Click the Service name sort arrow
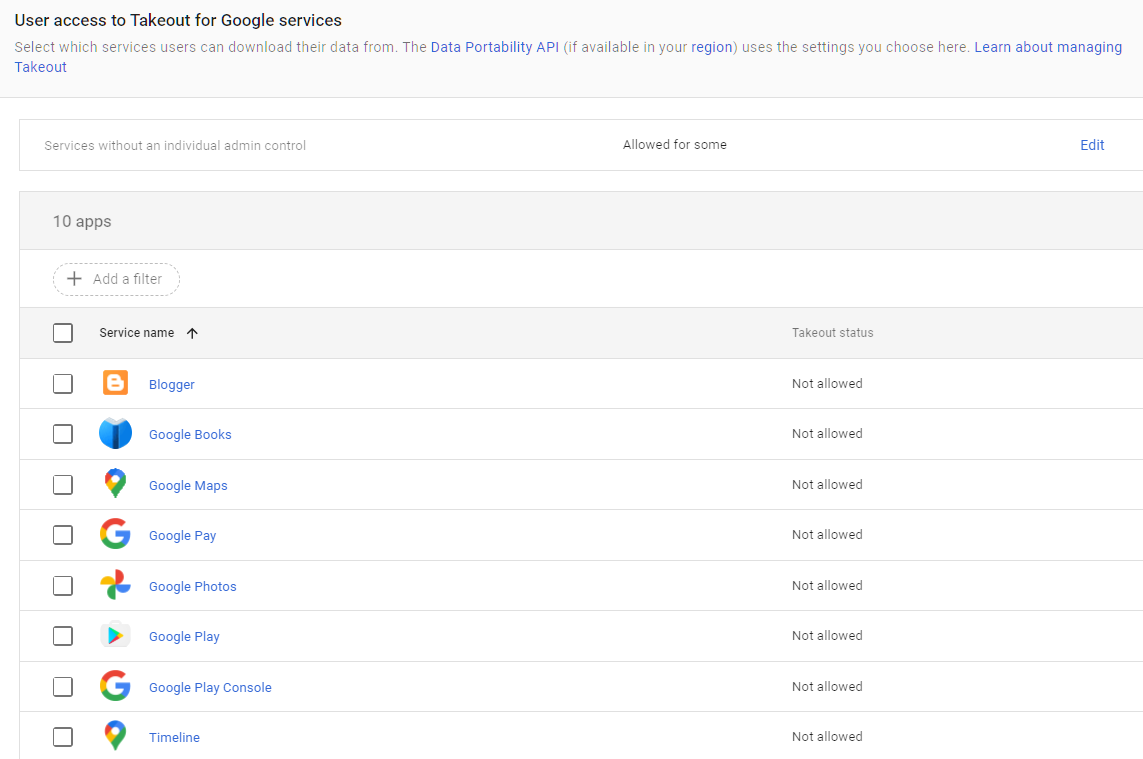1143x759 pixels. point(192,332)
